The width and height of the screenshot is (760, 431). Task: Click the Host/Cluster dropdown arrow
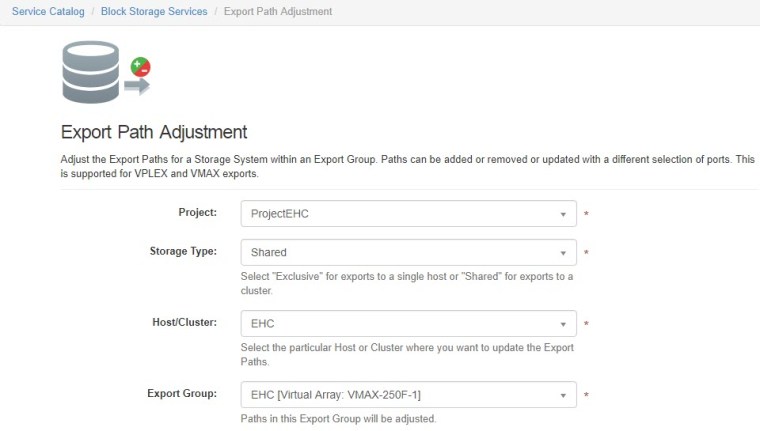(563, 324)
